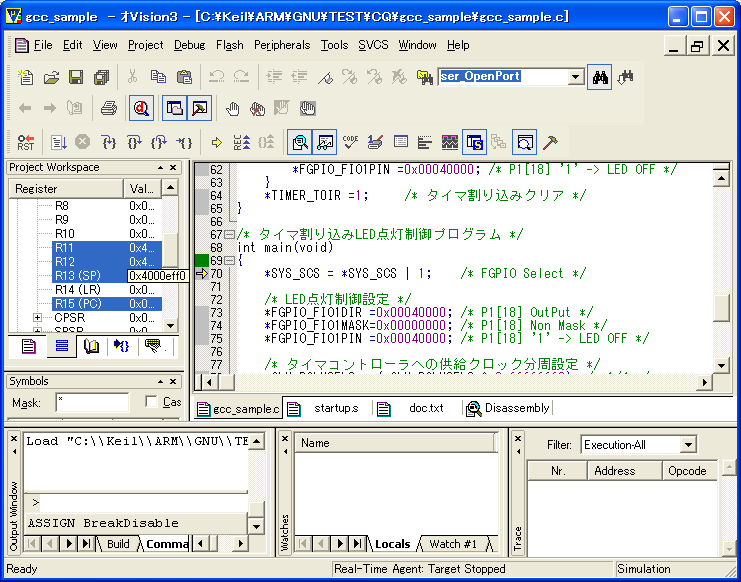Switch to Files tab in Project Workspace
The image size is (741, 582).
point(28,347)
